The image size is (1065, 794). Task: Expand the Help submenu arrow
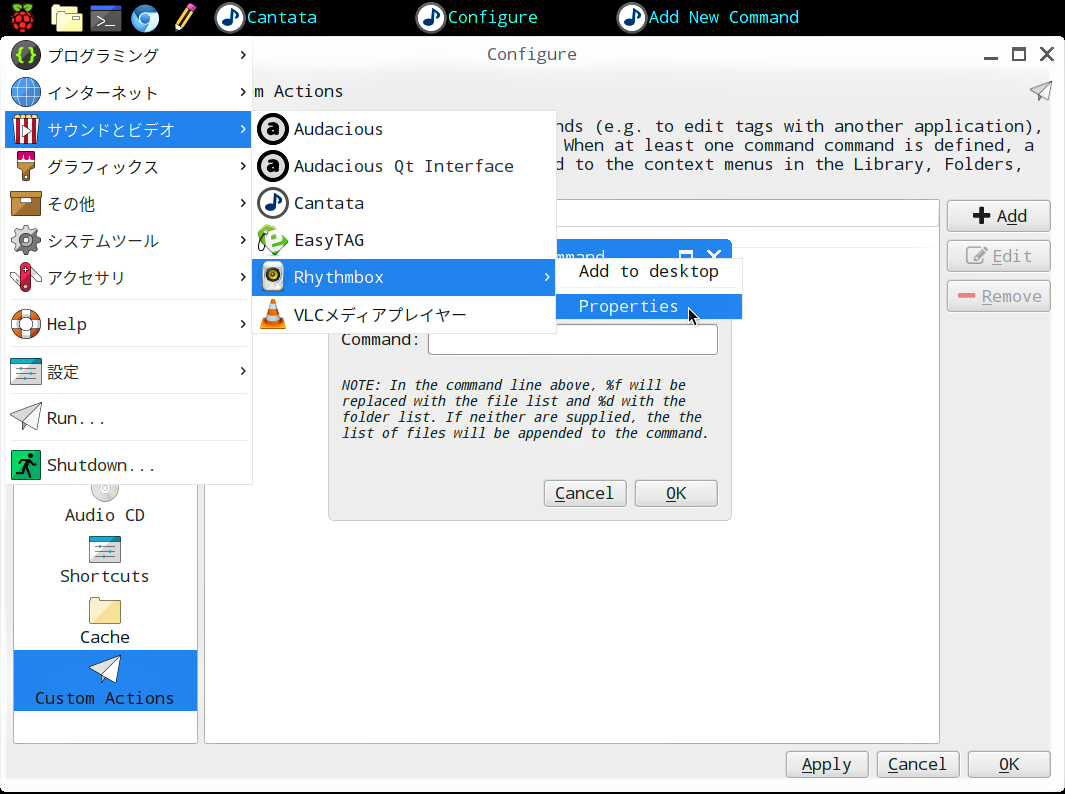242,323
